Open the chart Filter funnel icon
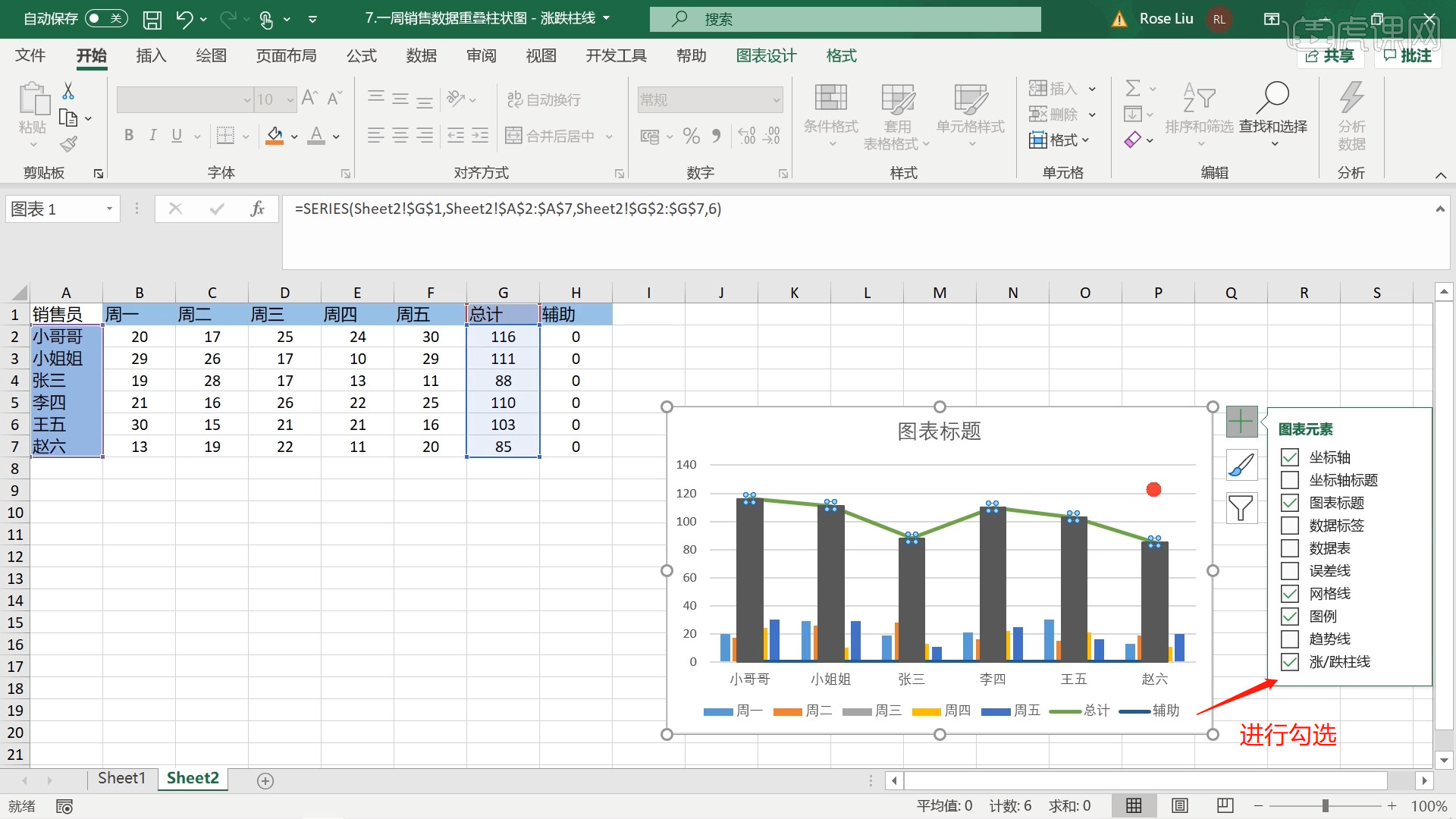 (x=1241, y=508)
